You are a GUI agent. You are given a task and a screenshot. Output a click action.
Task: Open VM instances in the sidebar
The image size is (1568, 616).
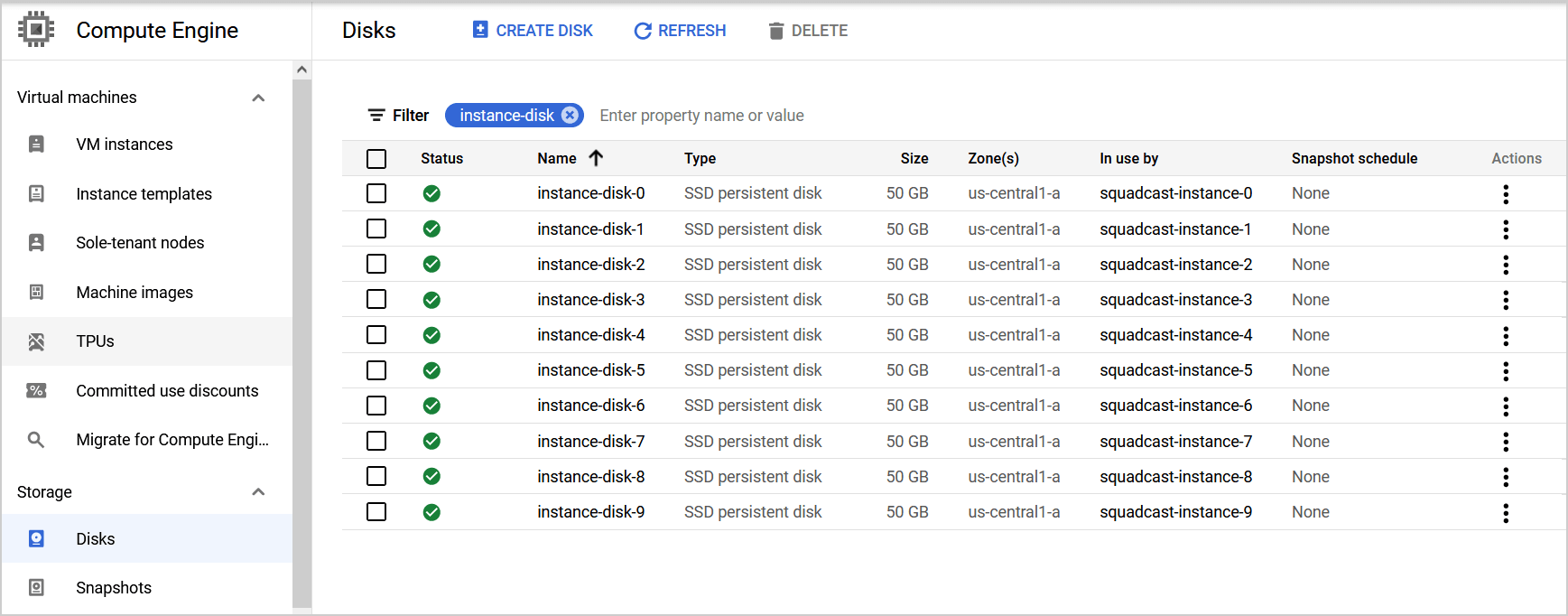pyautogui.click(x=124, y=145)
